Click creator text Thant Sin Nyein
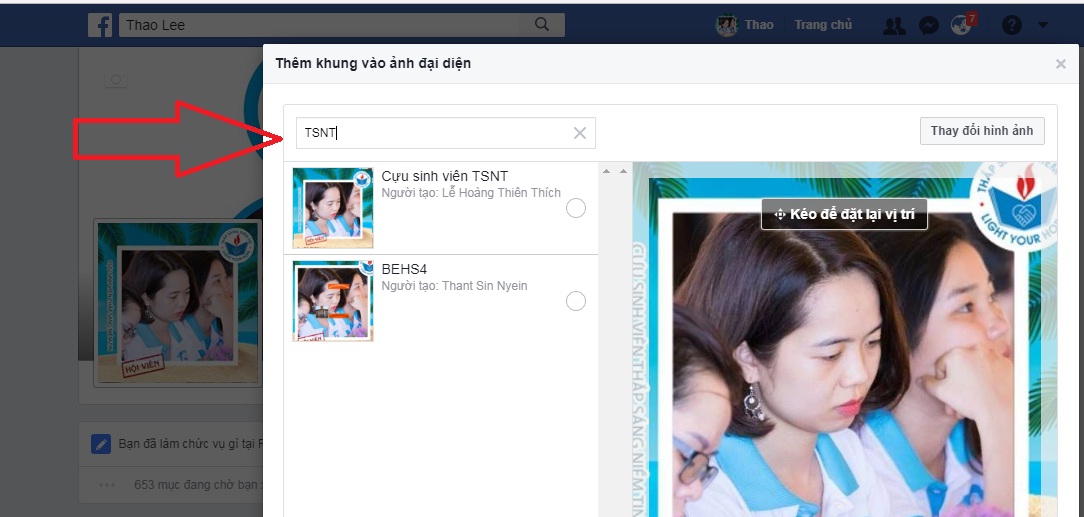 pyautogui.click(x=484, y=285)
